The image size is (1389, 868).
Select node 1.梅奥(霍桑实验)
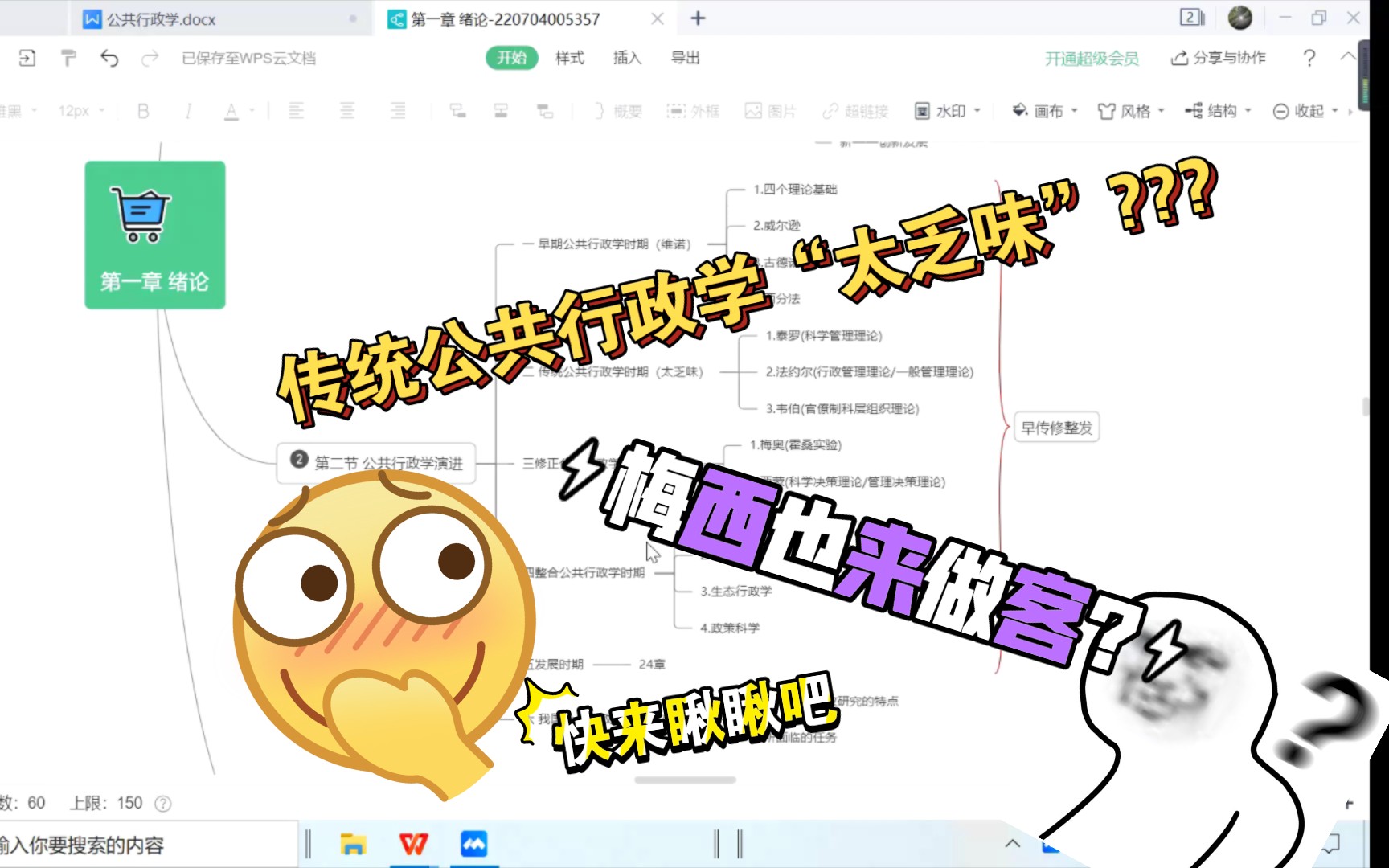coord(796,444)
